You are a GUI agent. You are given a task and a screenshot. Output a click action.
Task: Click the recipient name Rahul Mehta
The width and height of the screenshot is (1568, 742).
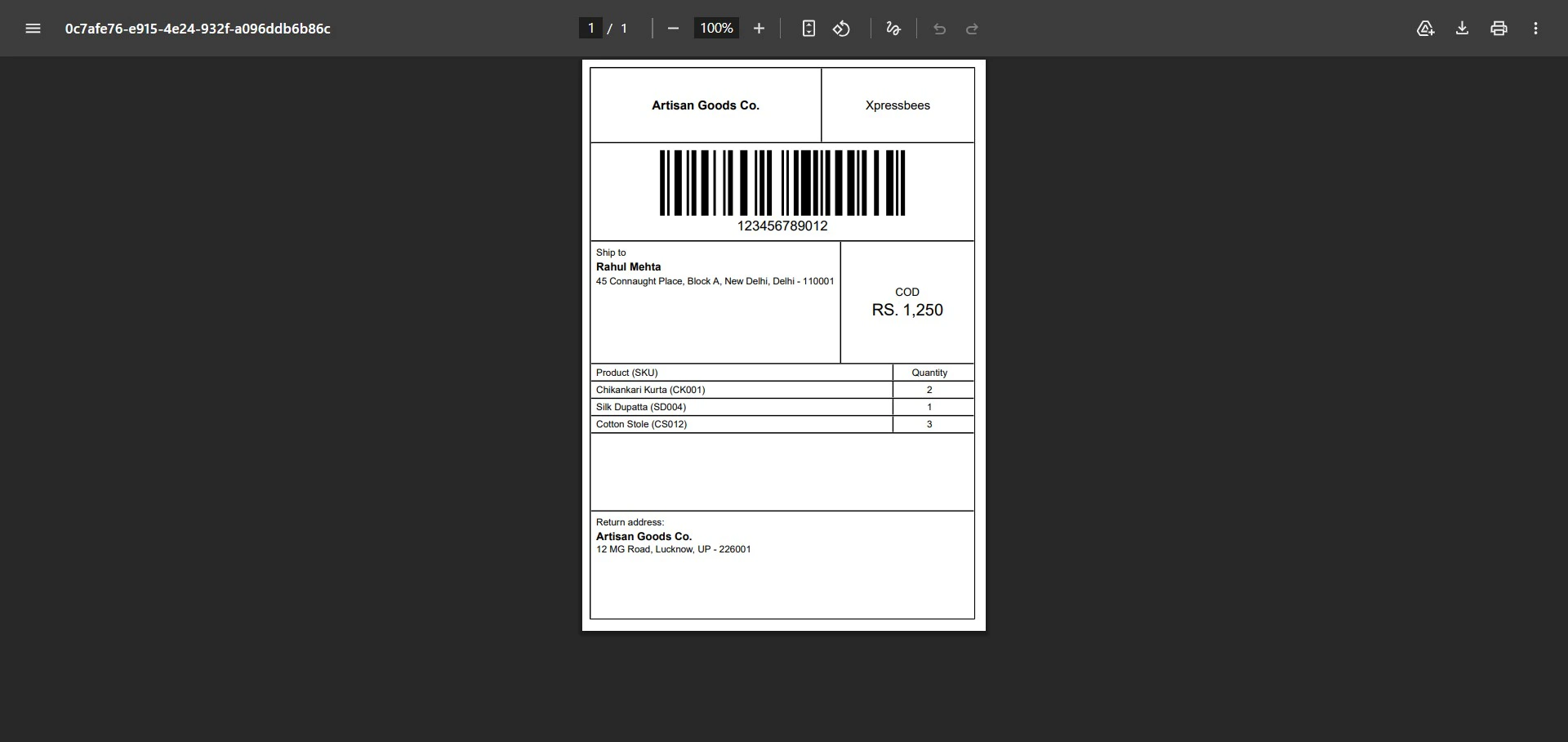[x=628, y=267]
